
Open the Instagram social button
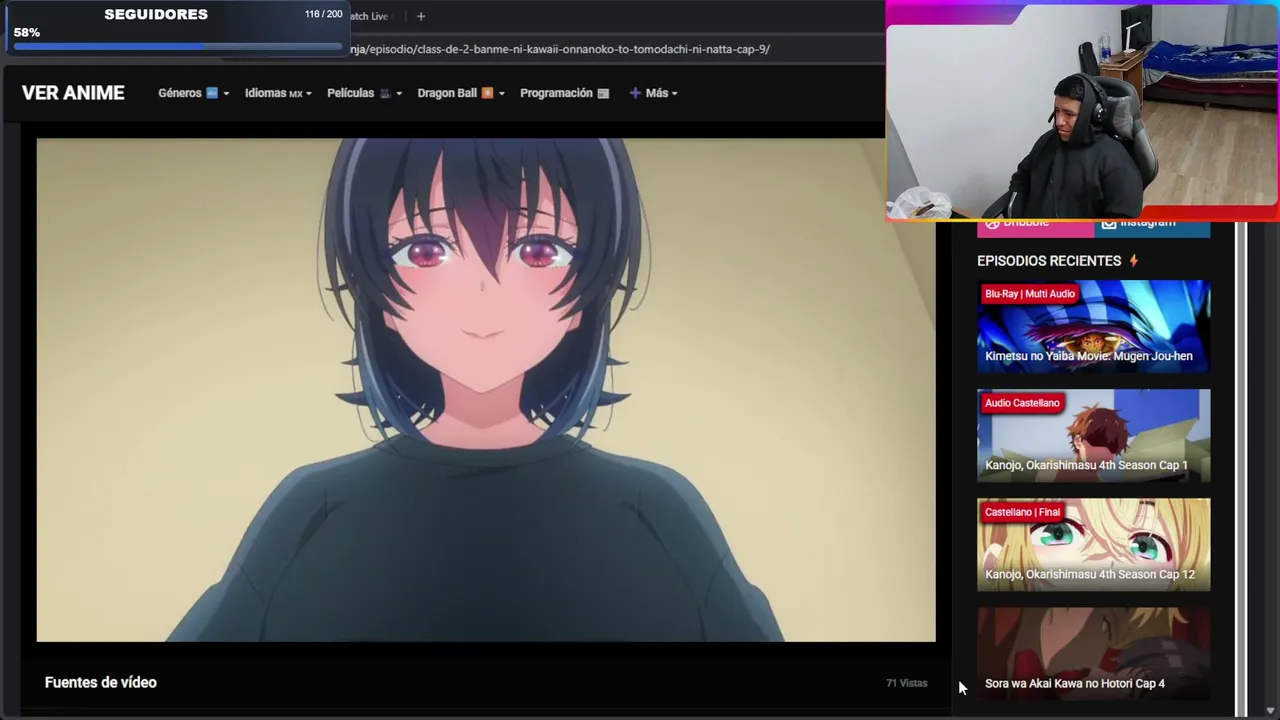pyautogui.click(x=1152, y=224)
